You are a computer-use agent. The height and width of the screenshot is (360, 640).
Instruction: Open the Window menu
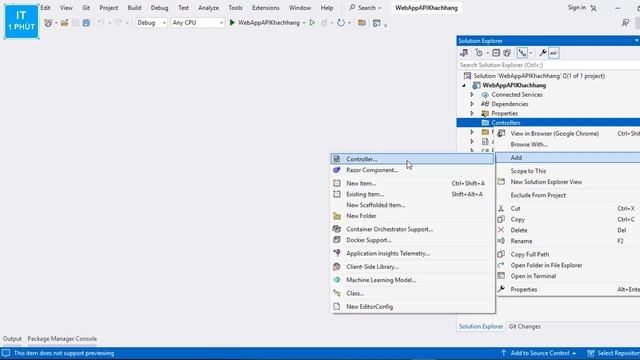click(x=300, y=8)
